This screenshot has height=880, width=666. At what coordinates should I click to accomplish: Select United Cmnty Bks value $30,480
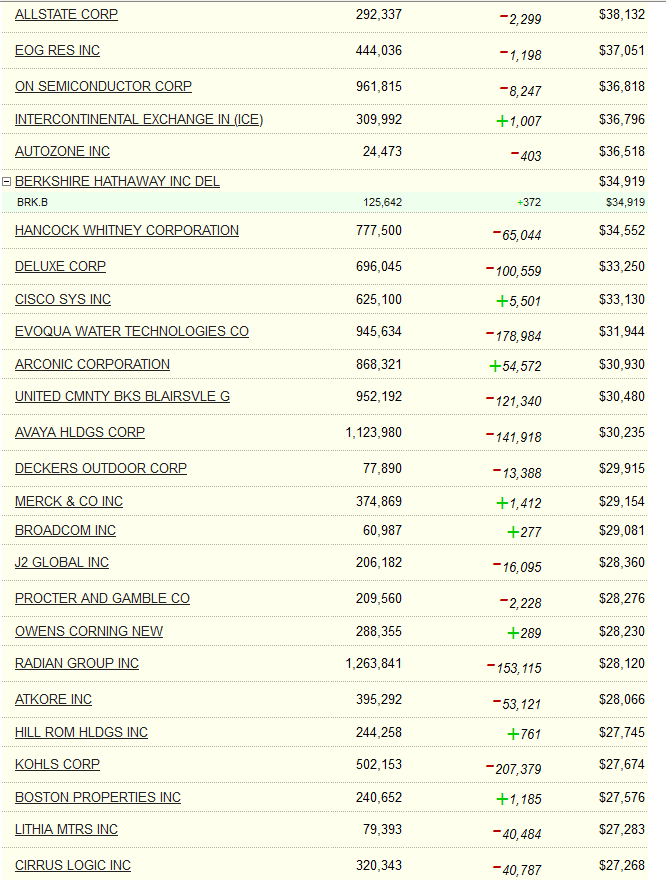(x=622, y=397)
